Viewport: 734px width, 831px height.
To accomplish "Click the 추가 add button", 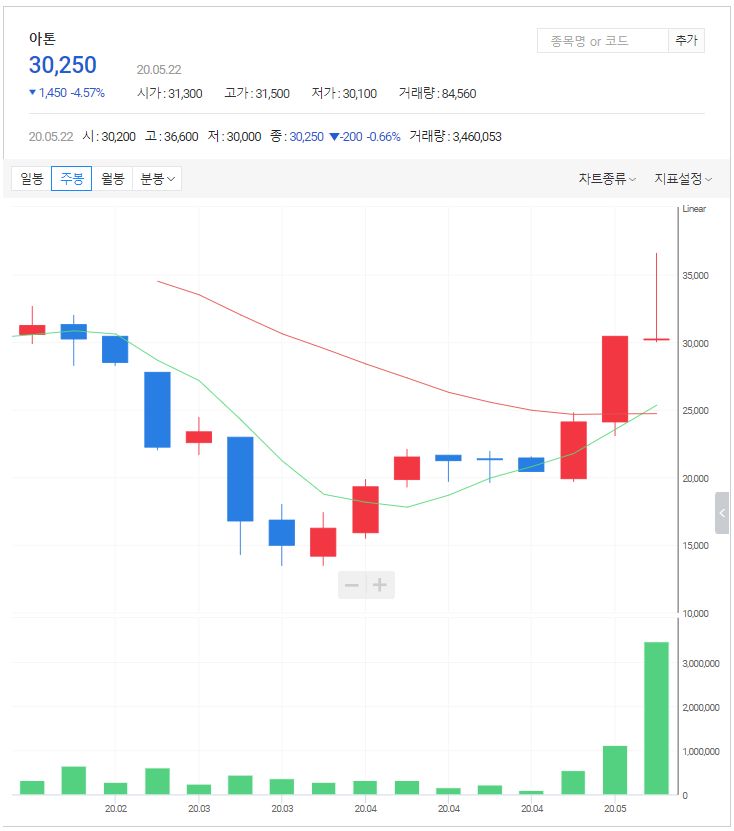I will 686,41.
